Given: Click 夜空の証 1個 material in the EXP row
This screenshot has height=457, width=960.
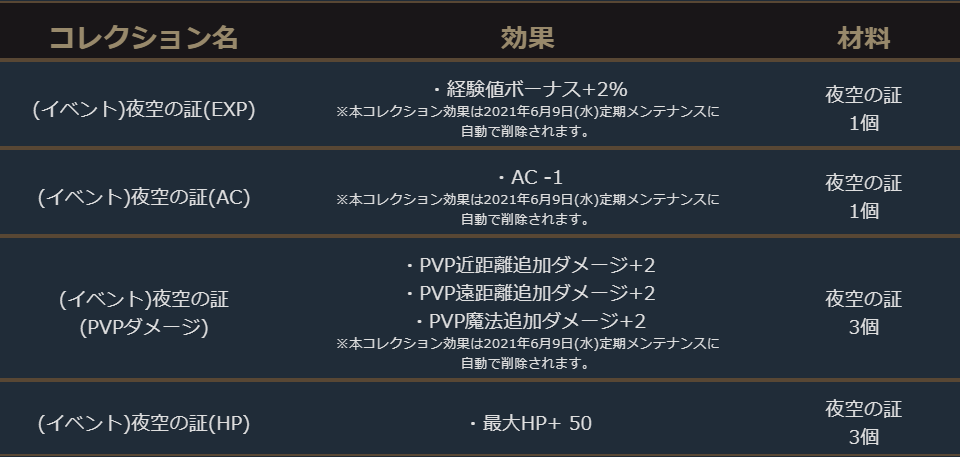Looking at the screenshot, I should click(x=863, y=109).
